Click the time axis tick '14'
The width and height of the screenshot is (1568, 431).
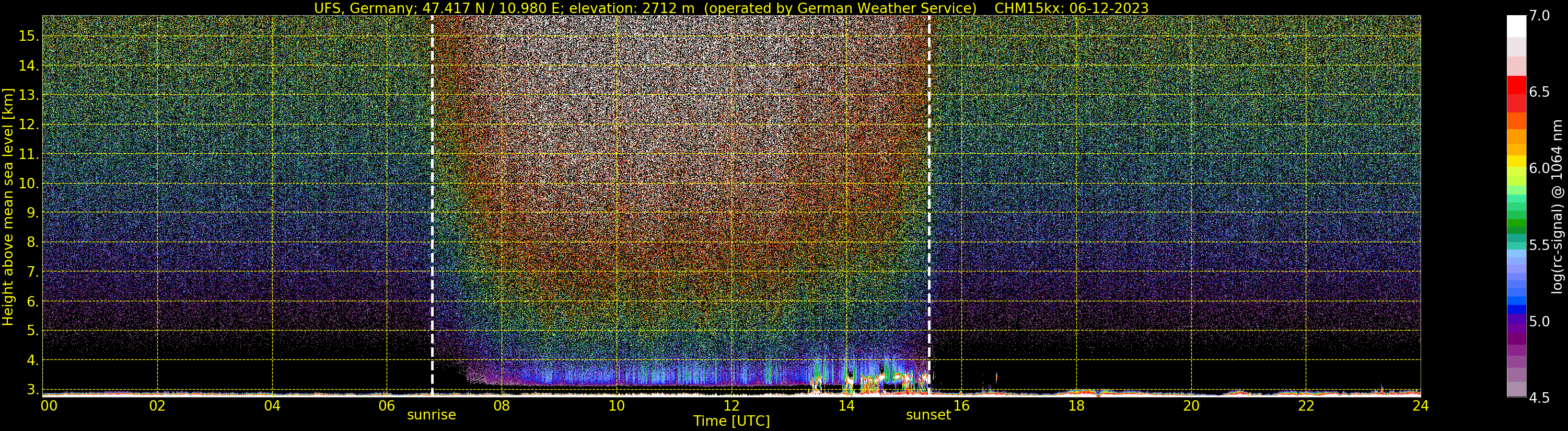coord(846,405)
